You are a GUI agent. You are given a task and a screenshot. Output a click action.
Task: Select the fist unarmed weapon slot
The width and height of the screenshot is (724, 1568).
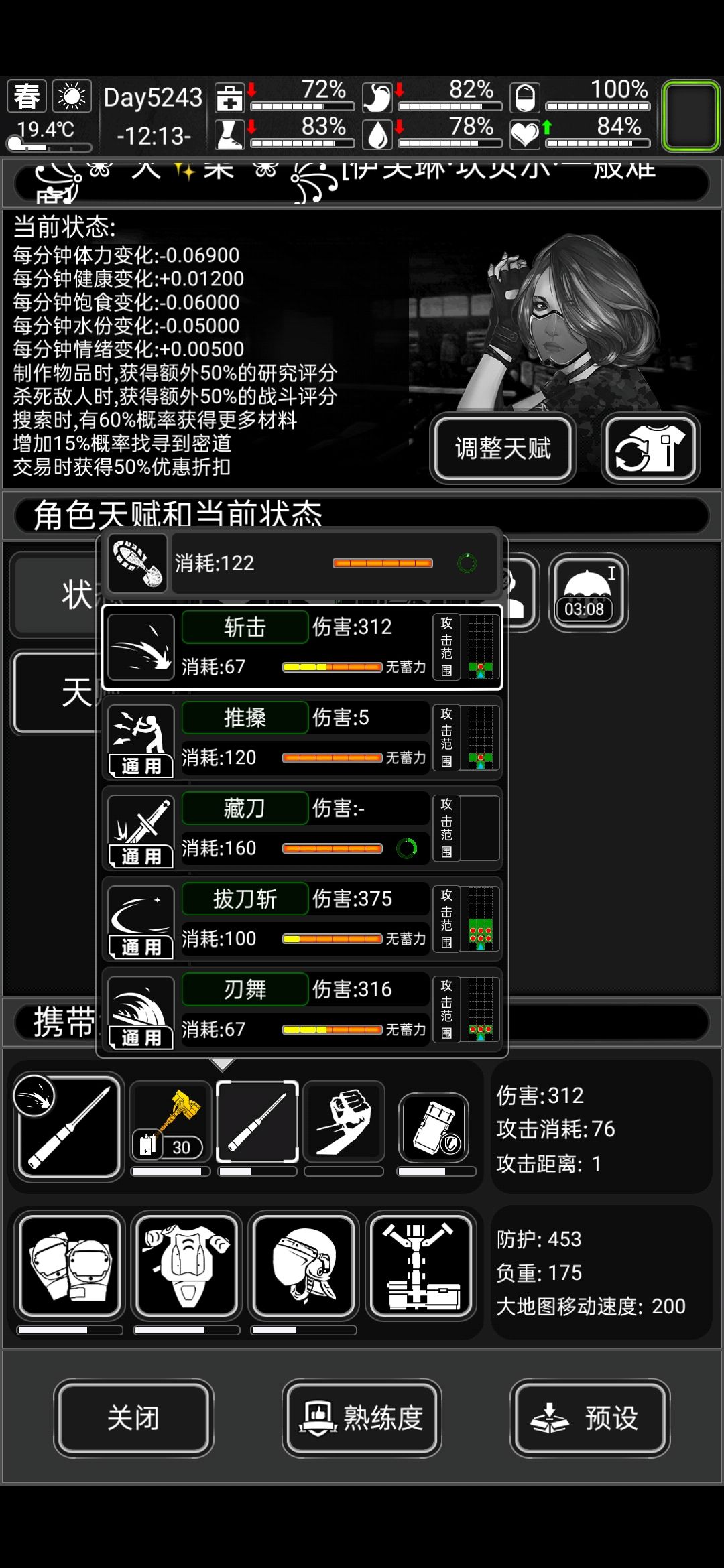[x=344, y=1122]
